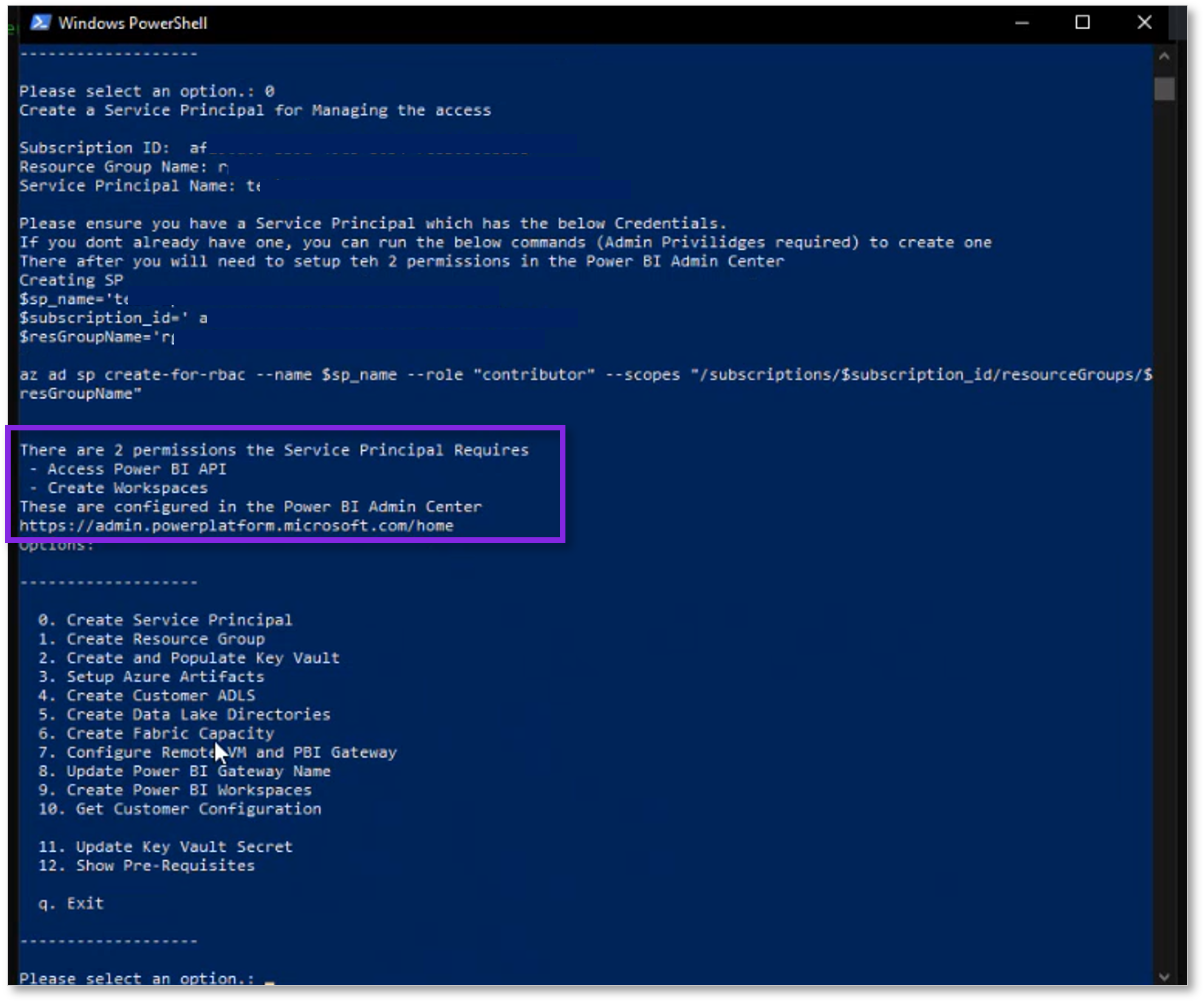The height and width of the screenshot is (1002, 1204).
Task: Click '8. Update Power BI Gateway Name'
Action: coord(184,771)
